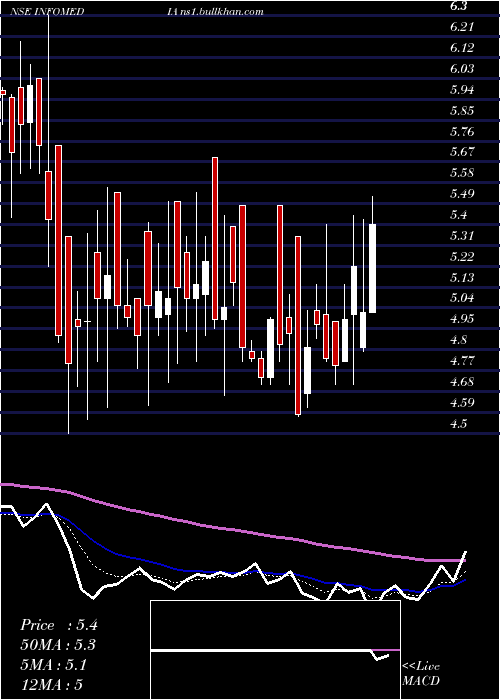500x700 pixels.
Task: Click the '5MA : 5.1' legend entry
Action: click(55, 665)
